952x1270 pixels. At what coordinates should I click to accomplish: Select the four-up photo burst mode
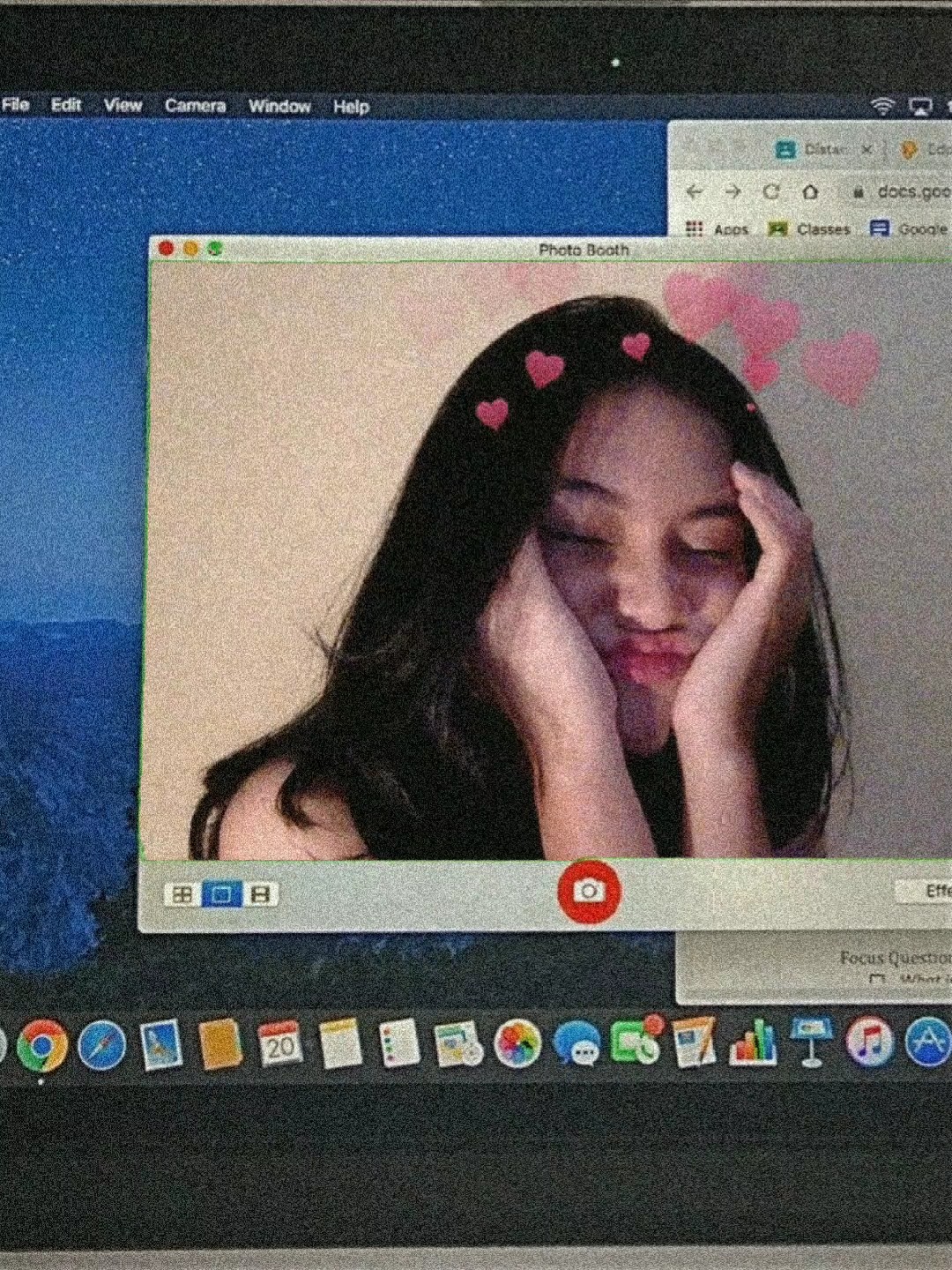click(x=182, y=894)
